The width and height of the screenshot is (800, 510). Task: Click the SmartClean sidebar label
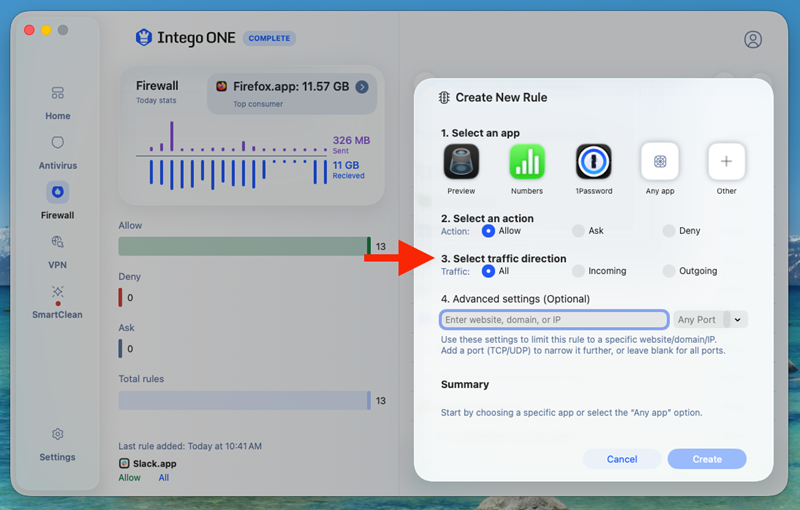pyautogui.click(x=58, y=315)
